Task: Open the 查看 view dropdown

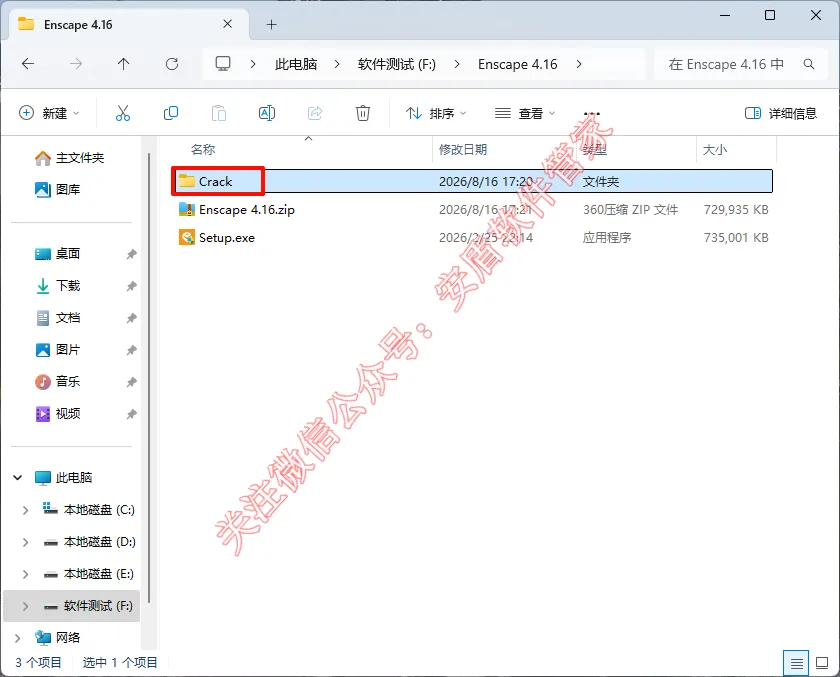Action: pyautogui.click(x=524, y=113)
